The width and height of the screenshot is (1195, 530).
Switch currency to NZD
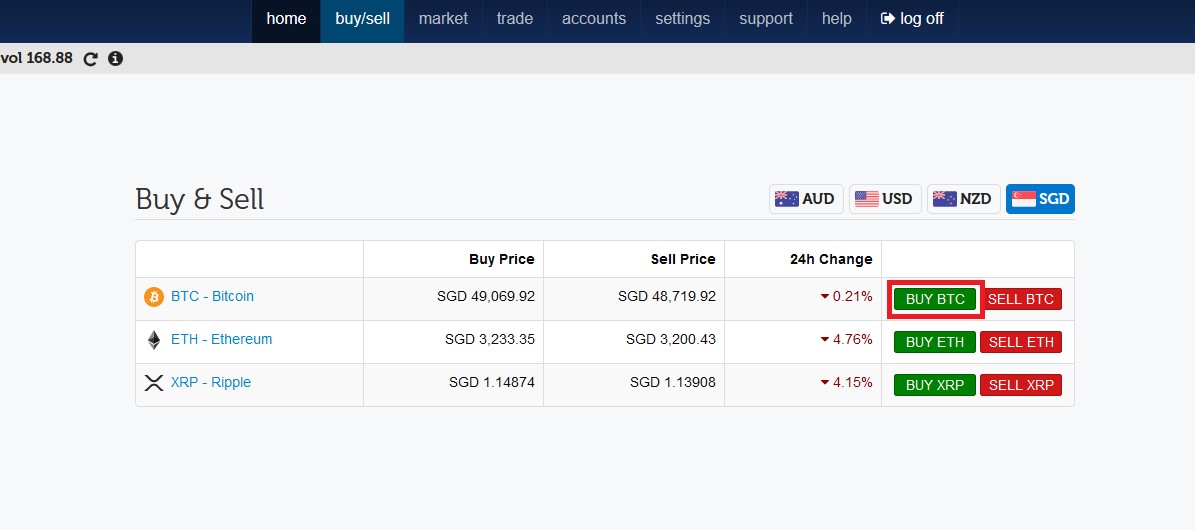coord(963,199)
